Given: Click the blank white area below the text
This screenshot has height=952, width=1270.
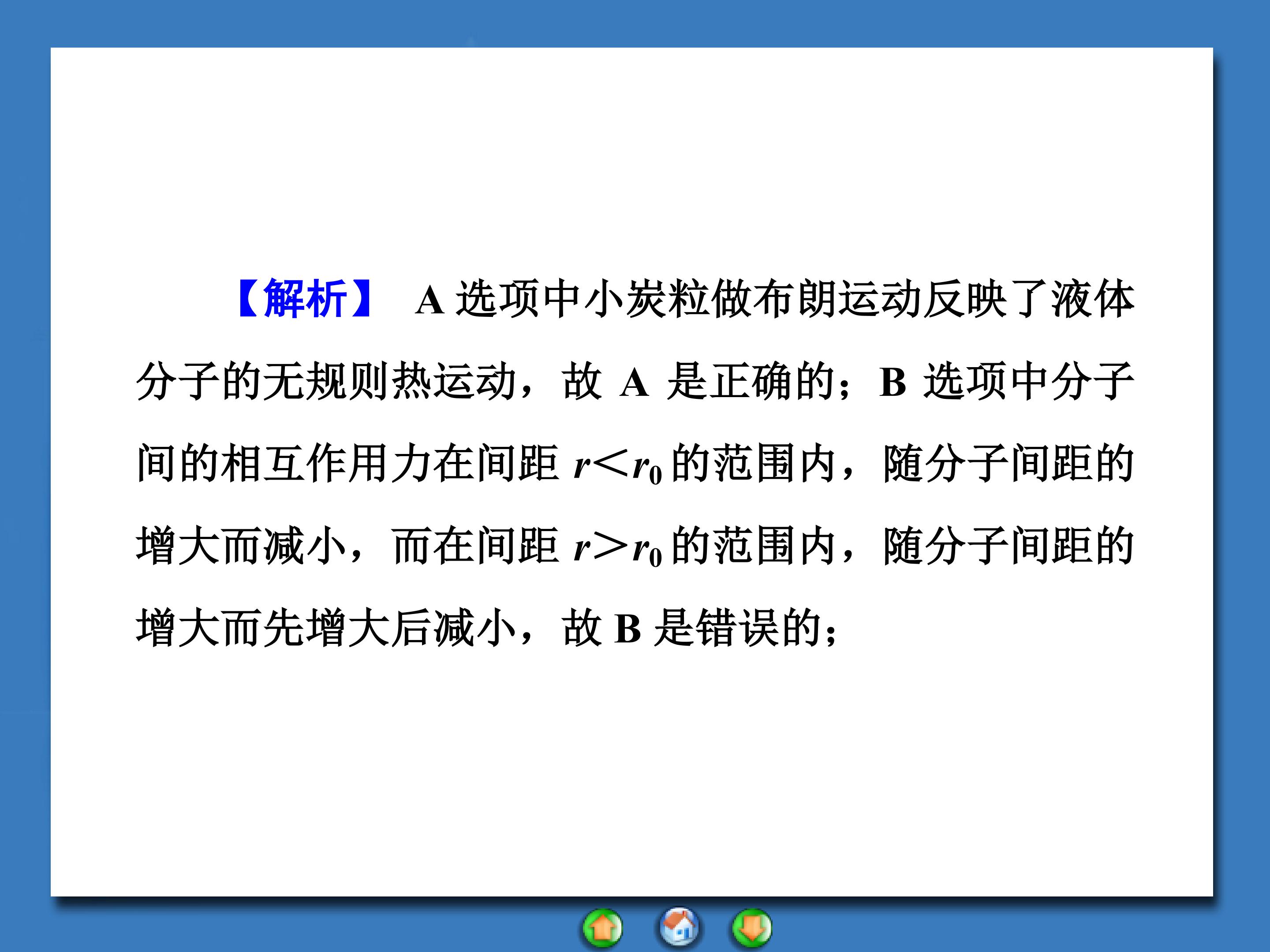Looking at the screenshot, I should (631, 775).
